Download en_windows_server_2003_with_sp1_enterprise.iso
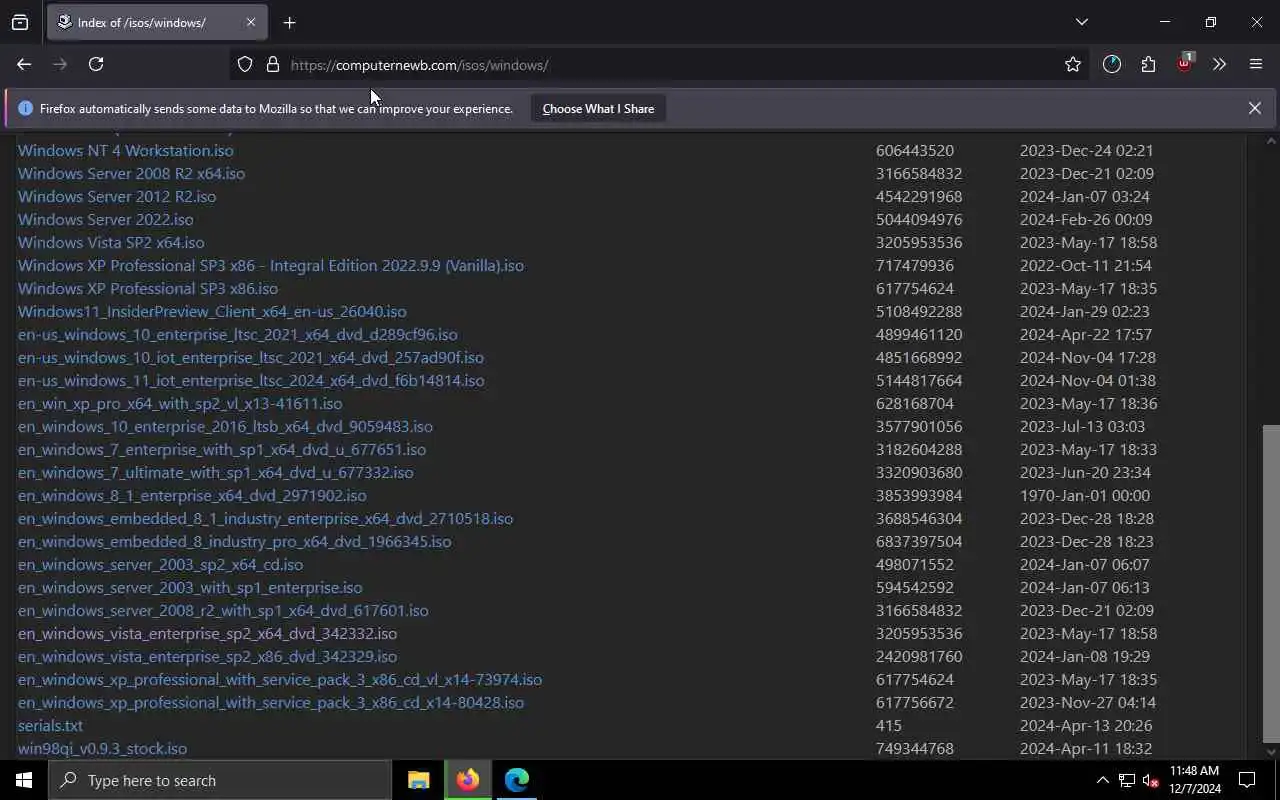The image size is (1280, 800). tap(190, 588)
